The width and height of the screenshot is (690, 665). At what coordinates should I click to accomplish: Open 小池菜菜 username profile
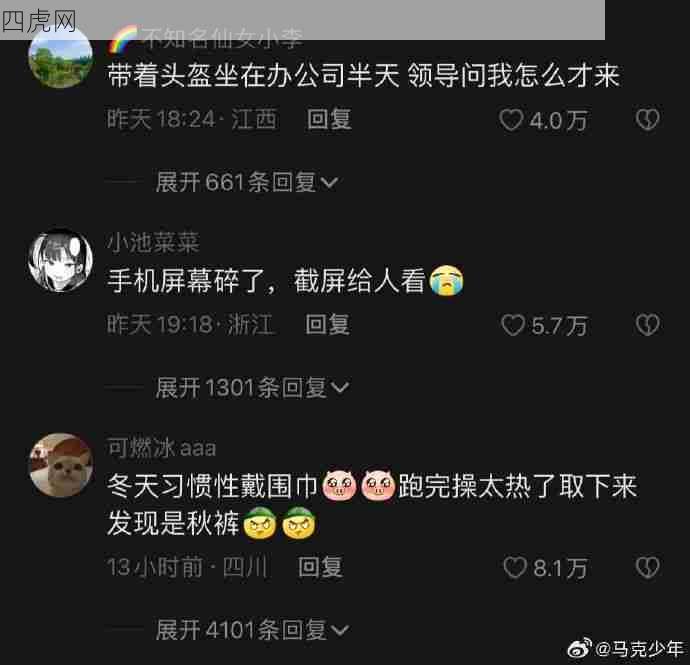(x=154, y=242)
